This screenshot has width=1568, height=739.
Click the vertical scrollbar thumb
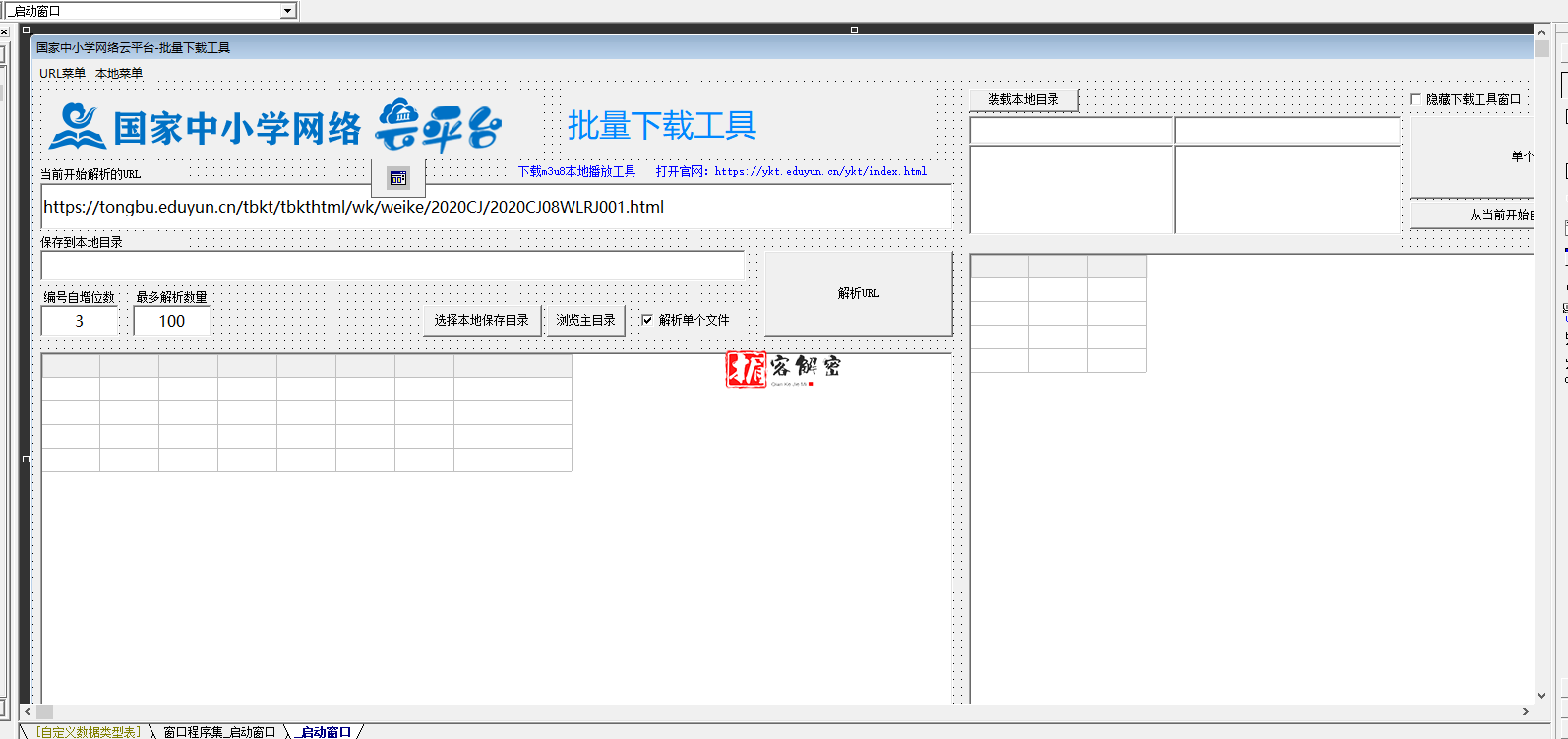1541,49
